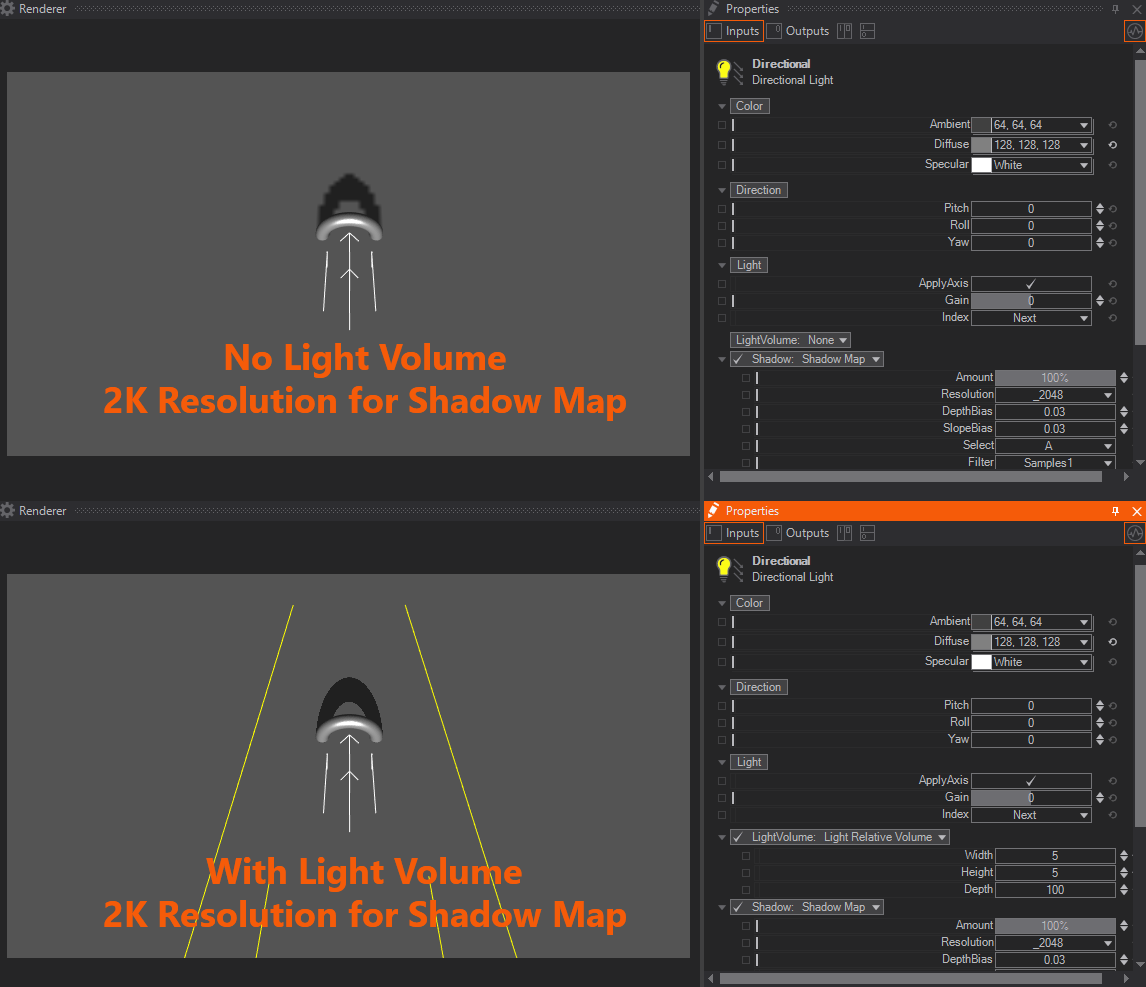Click the Directional light bulb icon in the top panel
Viewport: 1146px width, 987px height.
coord(725,72)
